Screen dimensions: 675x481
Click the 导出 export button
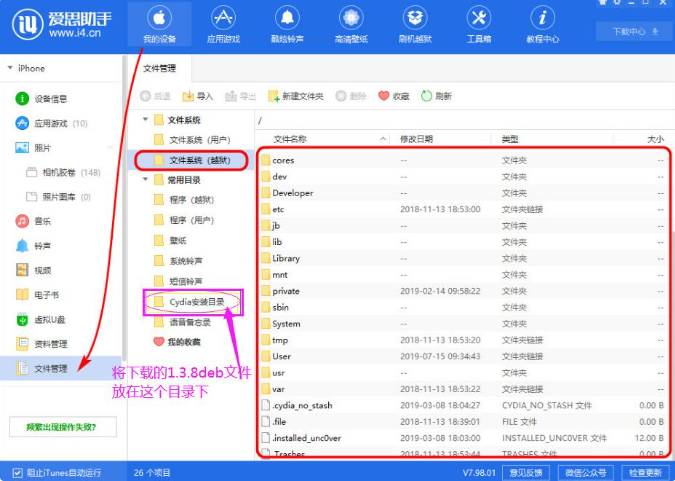(x=241, y=96)
